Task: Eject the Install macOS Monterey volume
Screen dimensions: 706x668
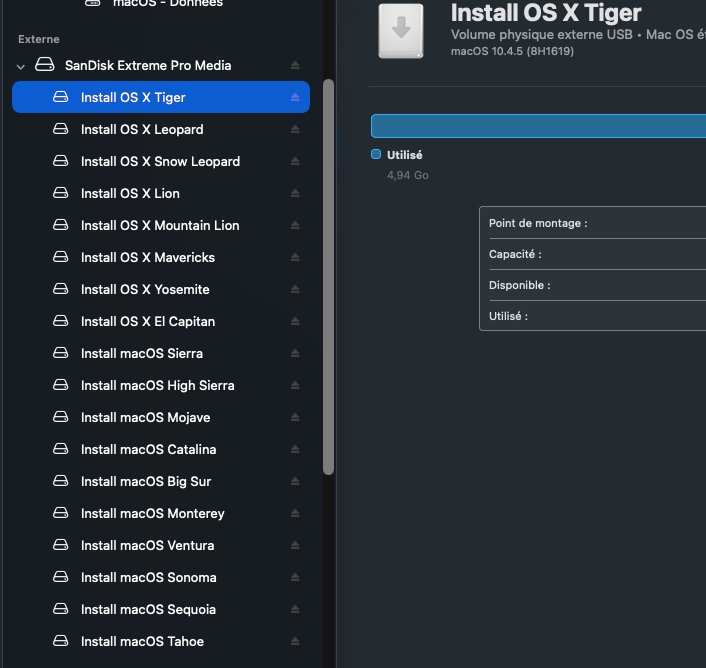Action: click(295, 513)
